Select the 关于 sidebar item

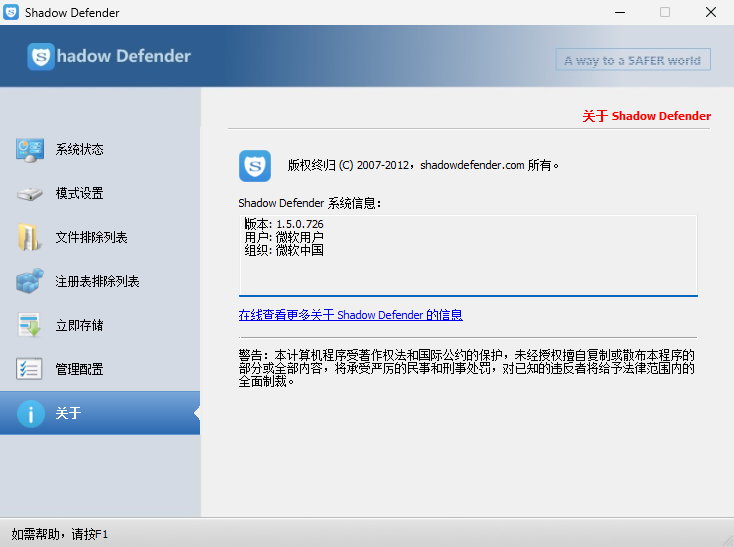(100, 413)
